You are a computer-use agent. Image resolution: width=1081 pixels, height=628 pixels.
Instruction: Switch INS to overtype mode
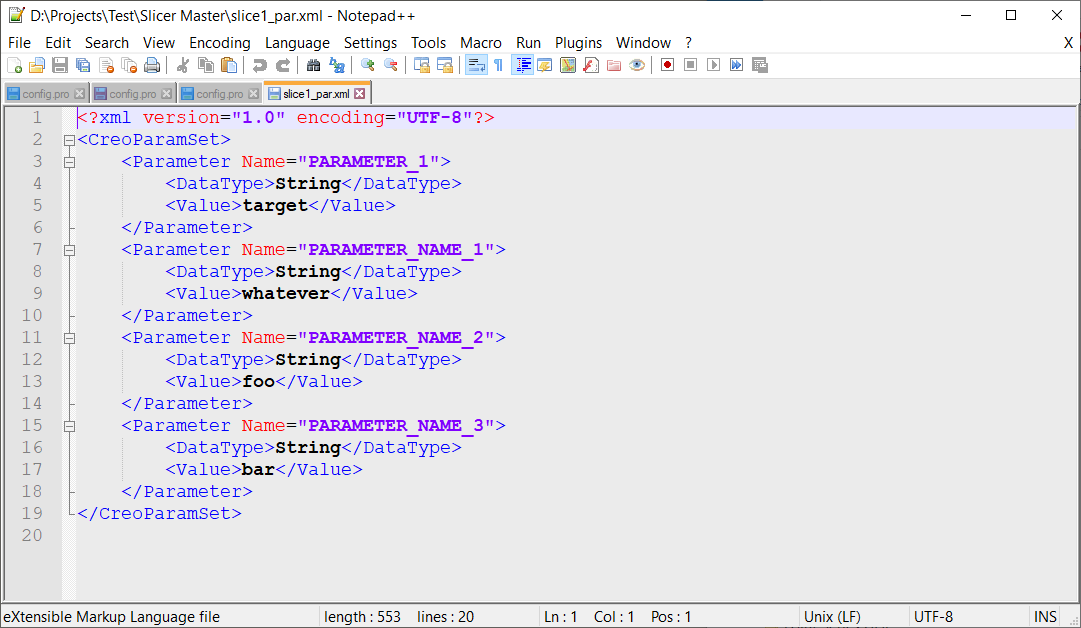(x=1044, y=616)
